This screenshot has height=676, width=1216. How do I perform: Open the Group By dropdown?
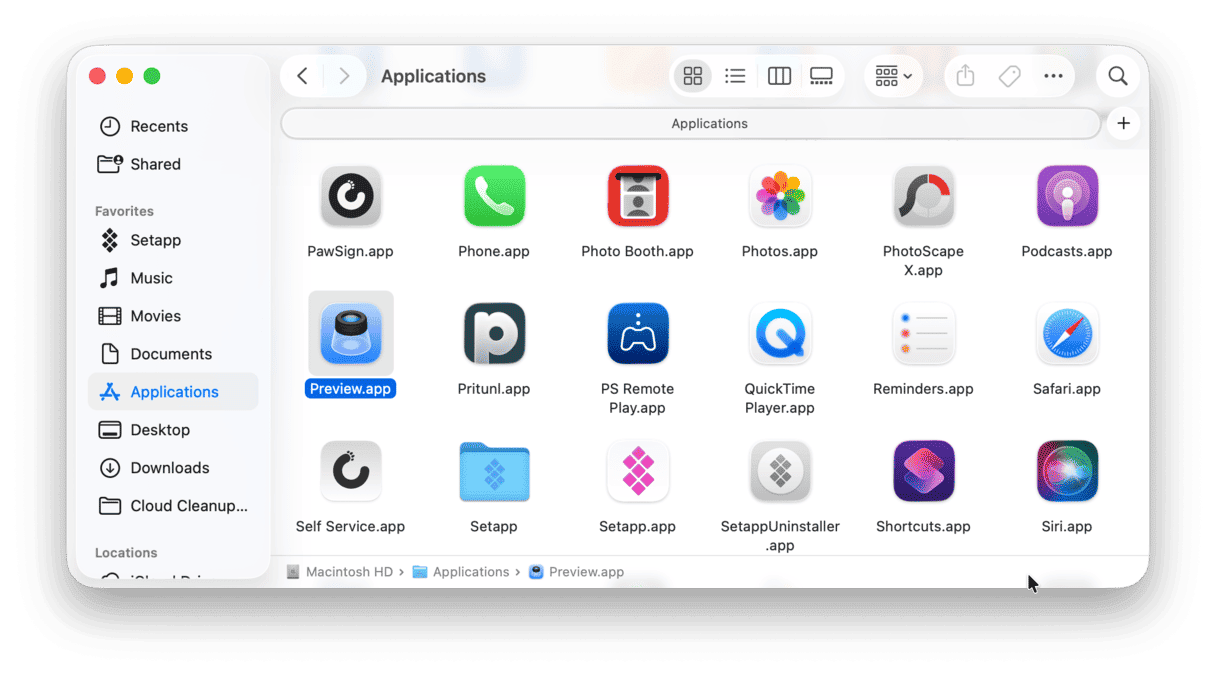[893, 76]
